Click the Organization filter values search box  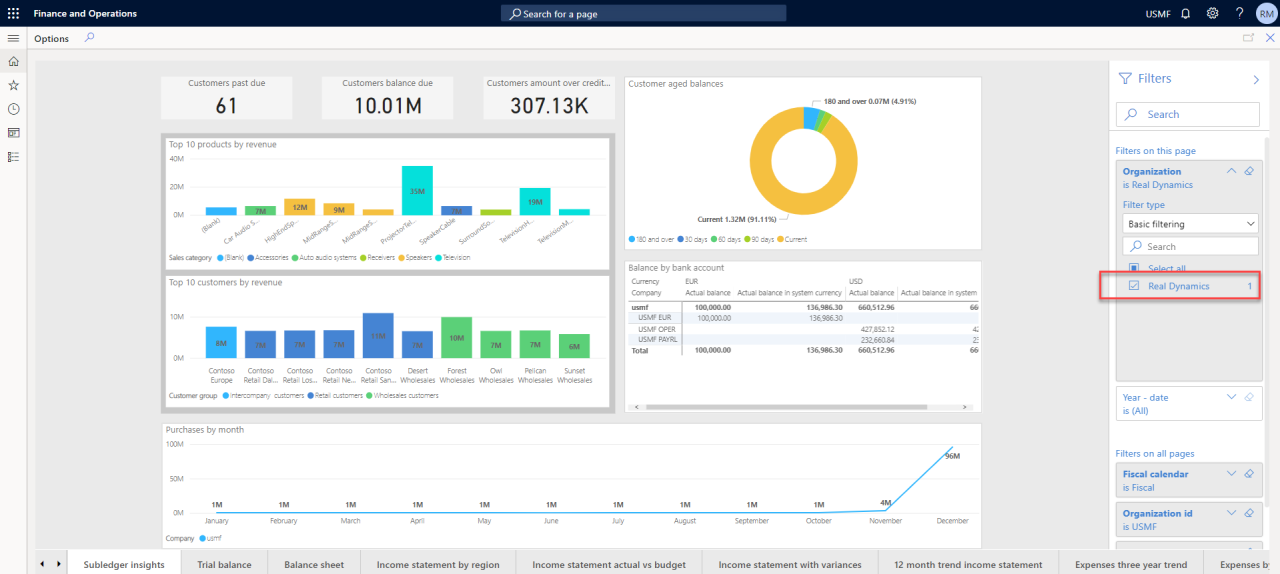click(1189, 246)
